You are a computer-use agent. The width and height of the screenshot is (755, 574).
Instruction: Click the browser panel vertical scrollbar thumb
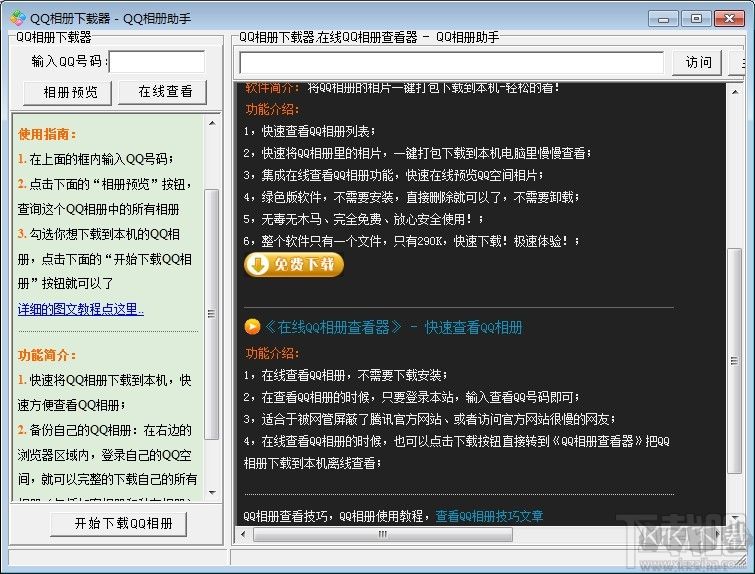[735, 361]
